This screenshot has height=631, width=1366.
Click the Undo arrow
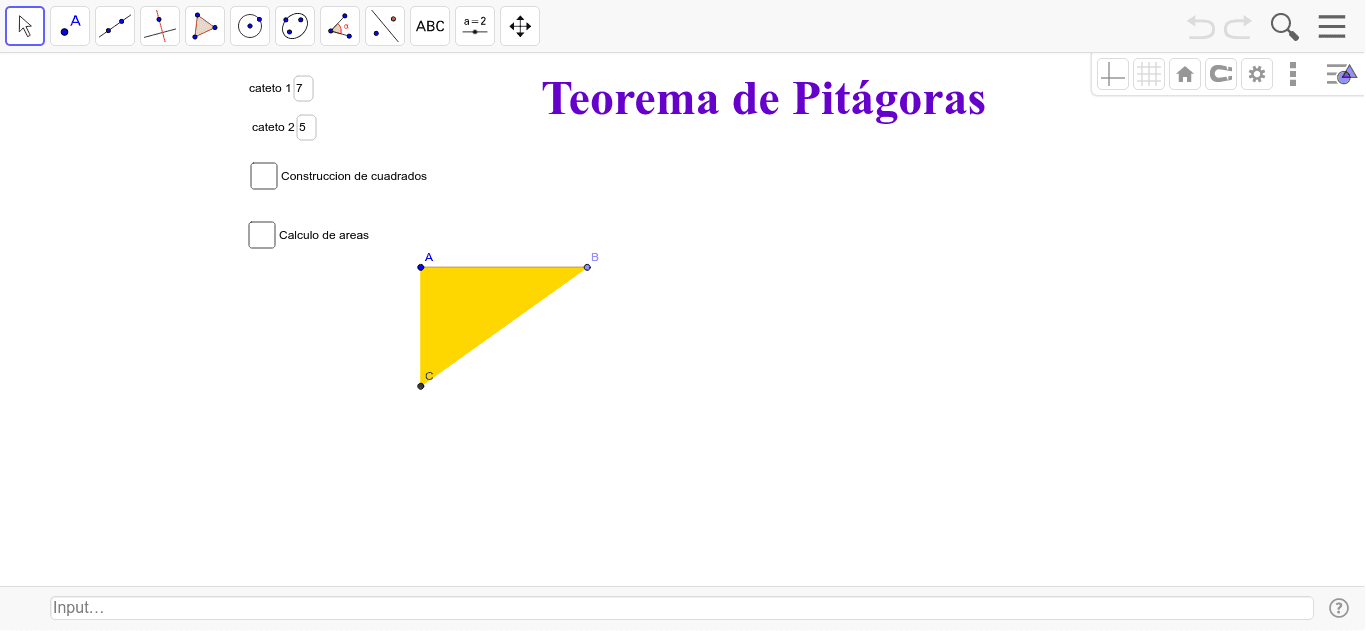click(1201, 27)
